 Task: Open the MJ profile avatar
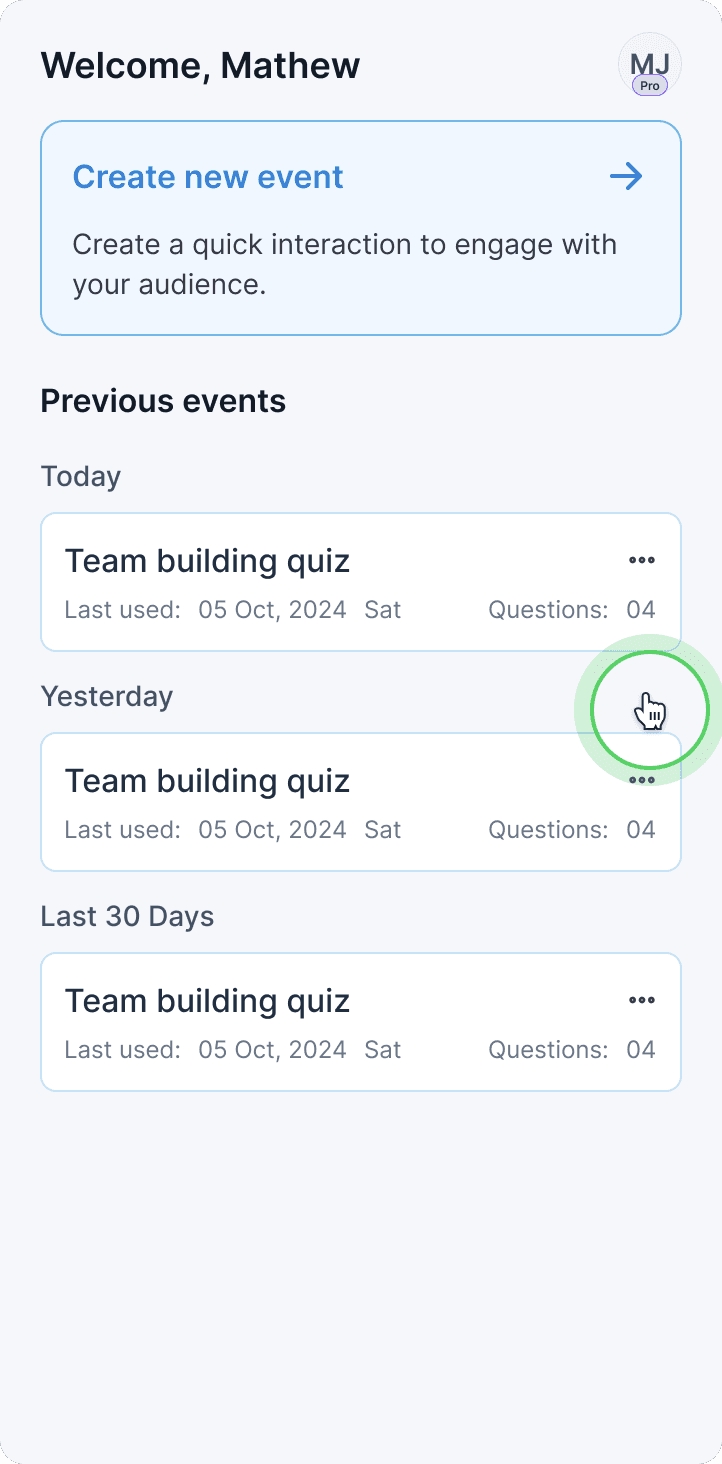point(649,60)
